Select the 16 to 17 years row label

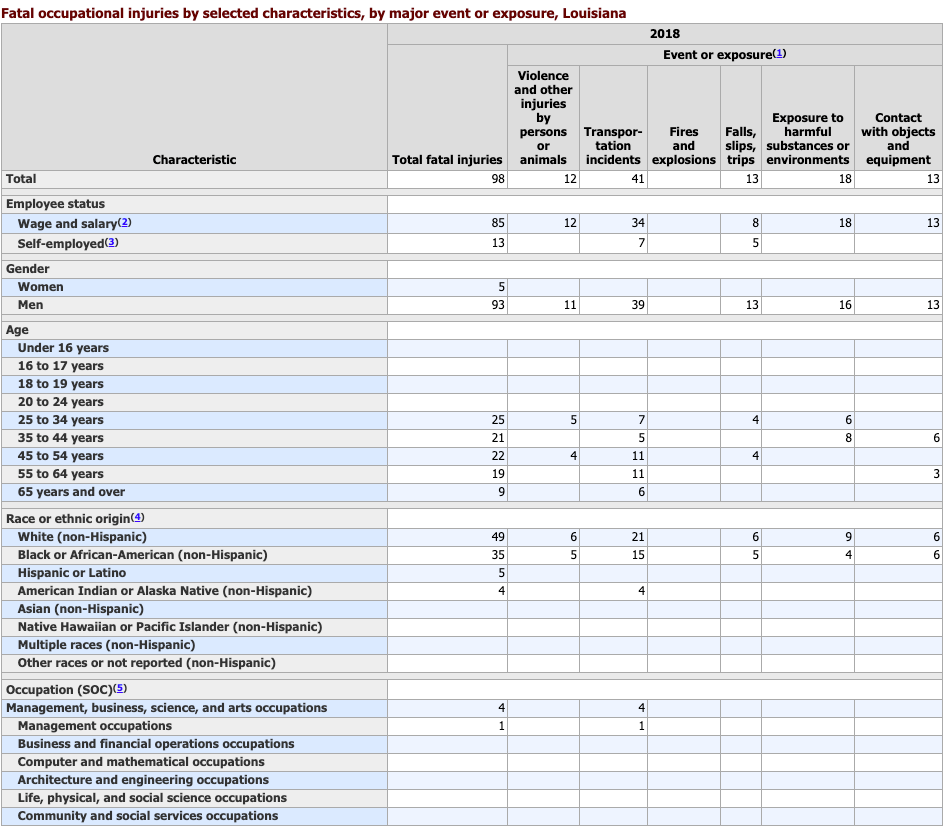(60, 366)
